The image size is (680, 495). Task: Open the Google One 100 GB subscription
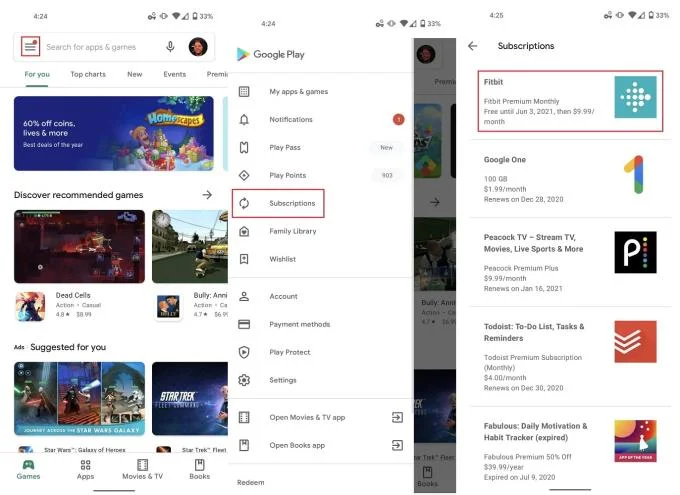570,179
